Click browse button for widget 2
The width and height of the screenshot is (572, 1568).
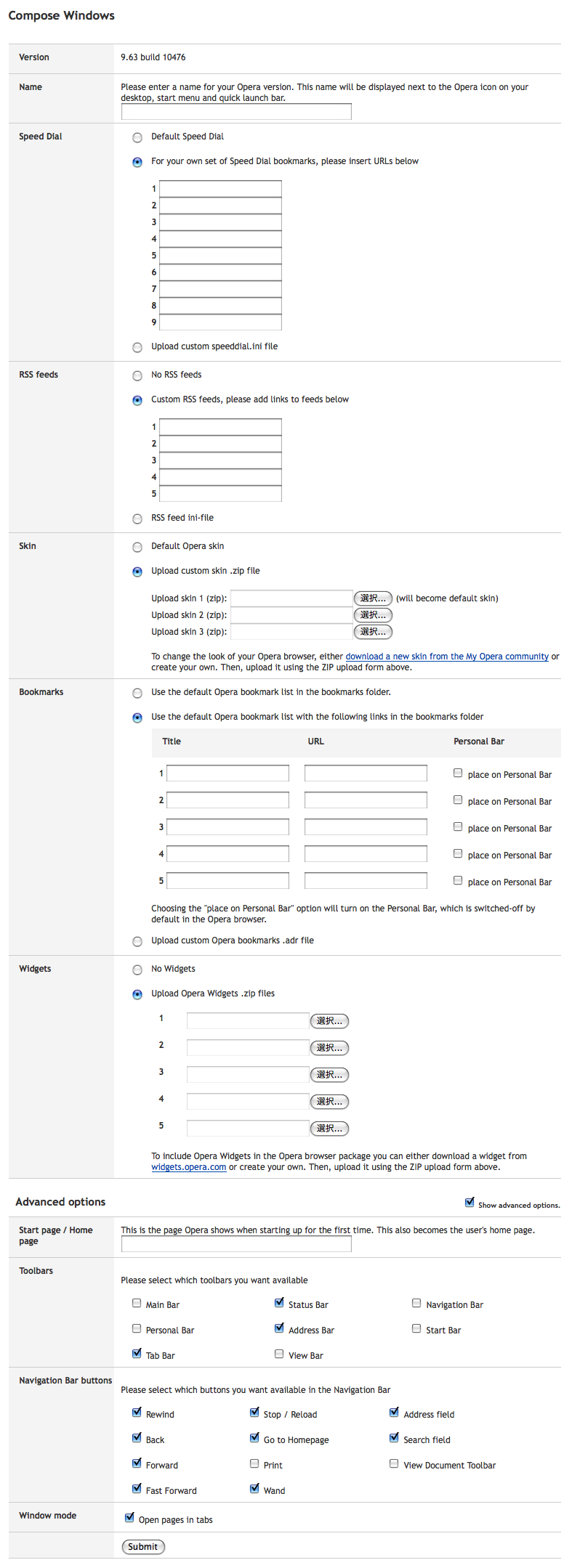coord(329,1048)
